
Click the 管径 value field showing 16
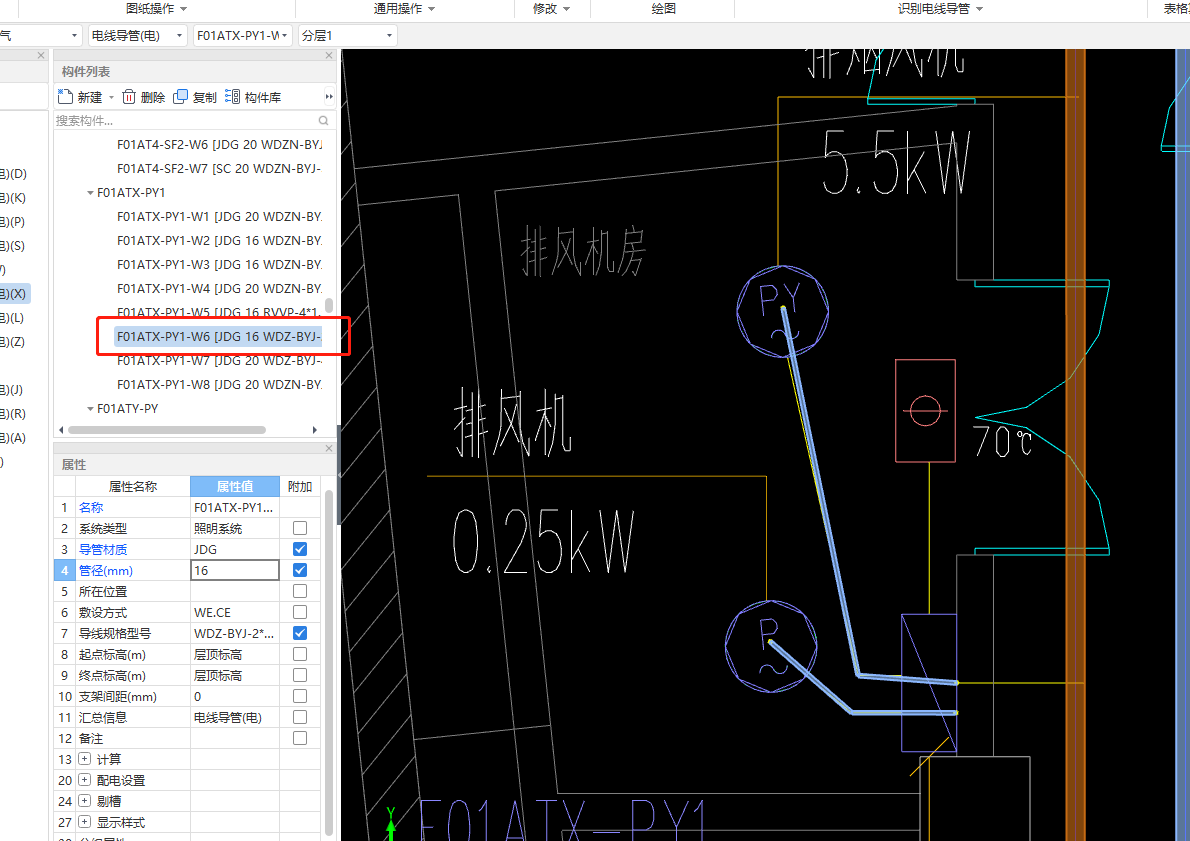pyautogui.click(x=235, y=570)
